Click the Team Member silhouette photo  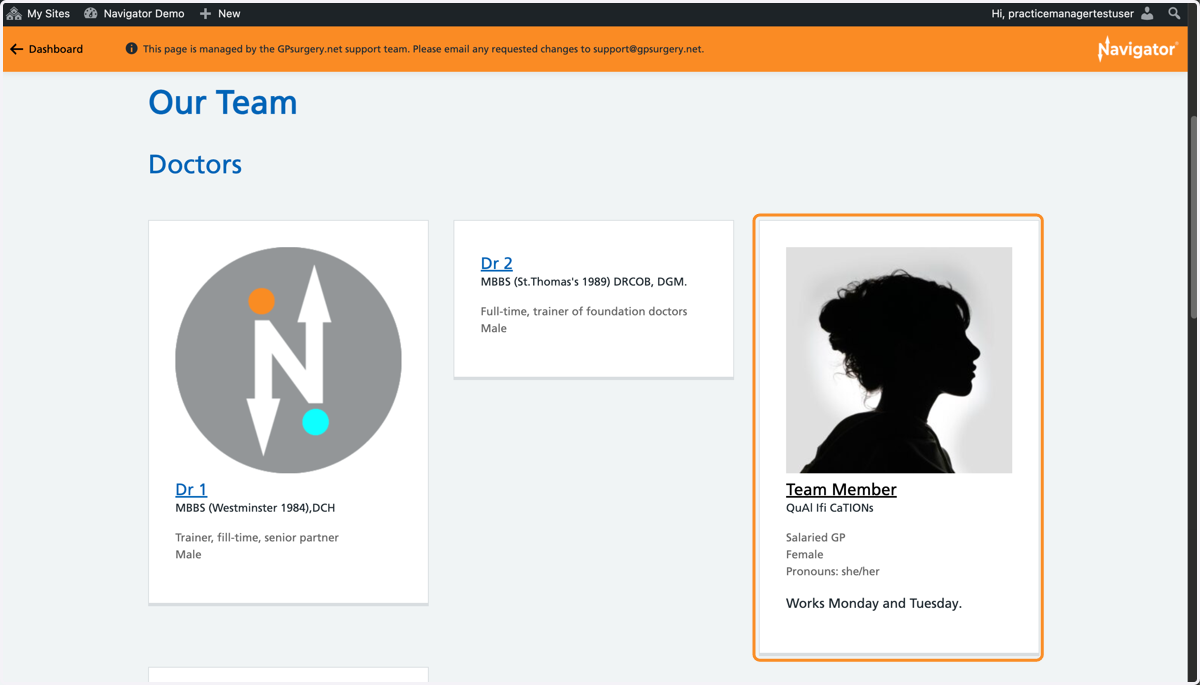(x=899, y=360)
